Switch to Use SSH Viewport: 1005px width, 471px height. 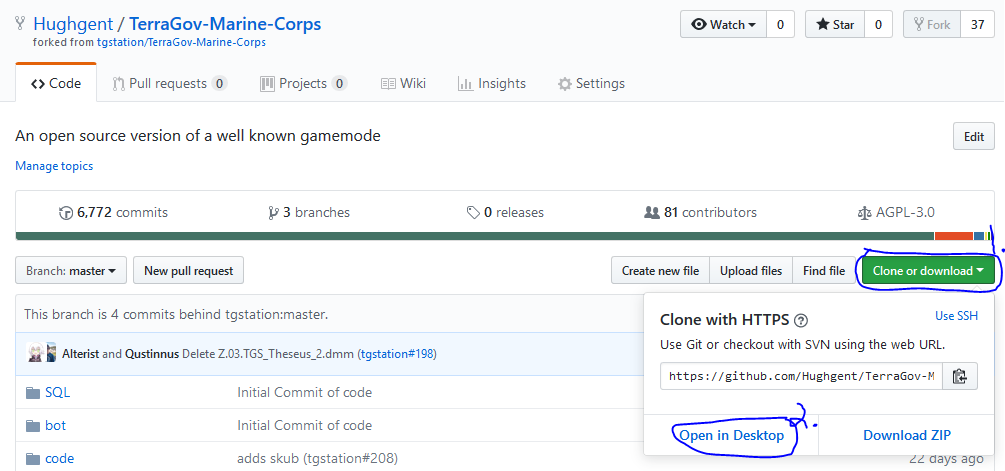[x=957, y=315]
